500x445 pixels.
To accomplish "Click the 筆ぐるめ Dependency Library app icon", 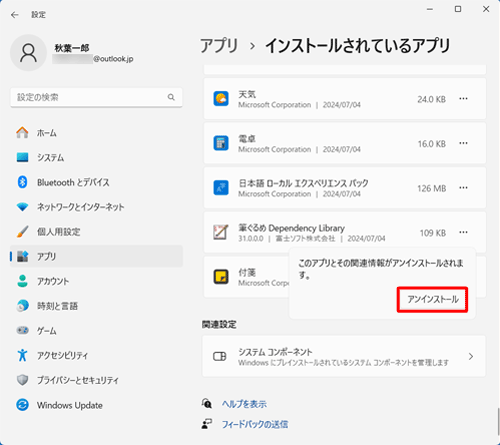I will [x=221, y=232].
